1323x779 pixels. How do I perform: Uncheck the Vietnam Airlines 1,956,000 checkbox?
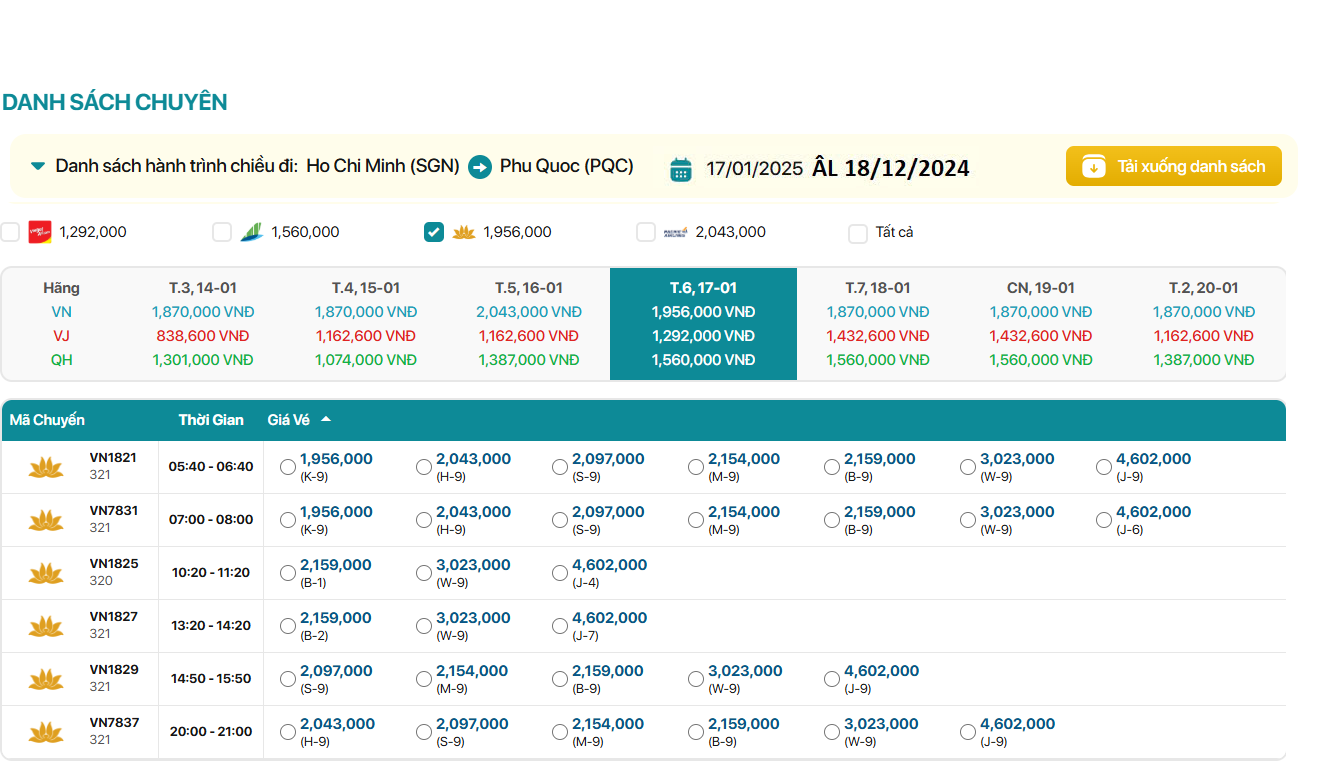434,232
